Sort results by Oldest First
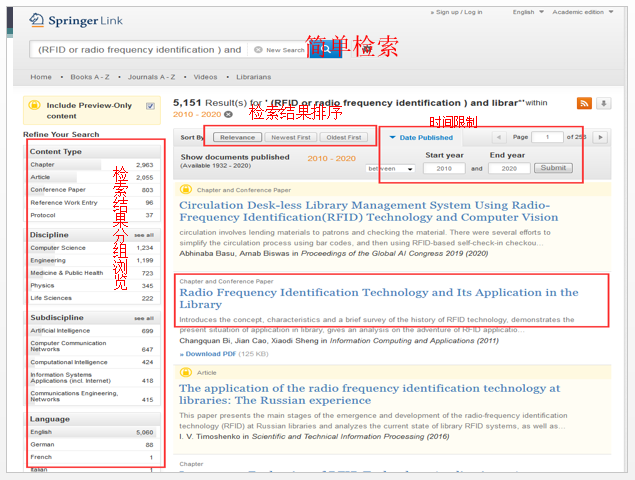Screen dimensions: 635x480 tap(344, 137)
